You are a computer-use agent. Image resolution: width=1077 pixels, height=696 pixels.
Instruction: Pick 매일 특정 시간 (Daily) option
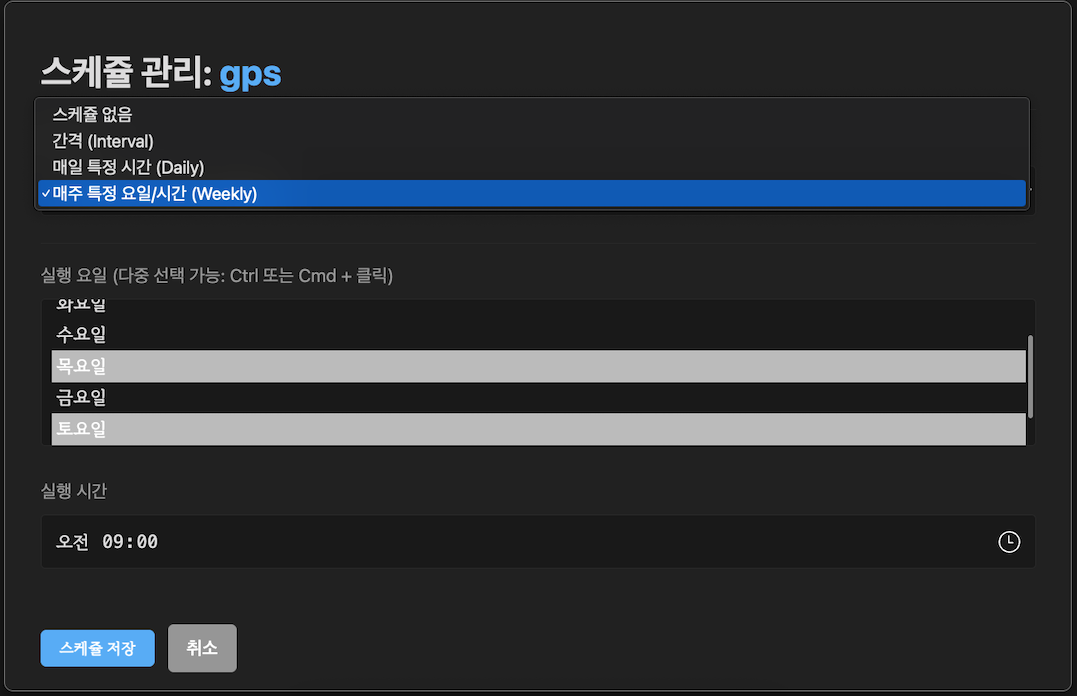(128, 167)
